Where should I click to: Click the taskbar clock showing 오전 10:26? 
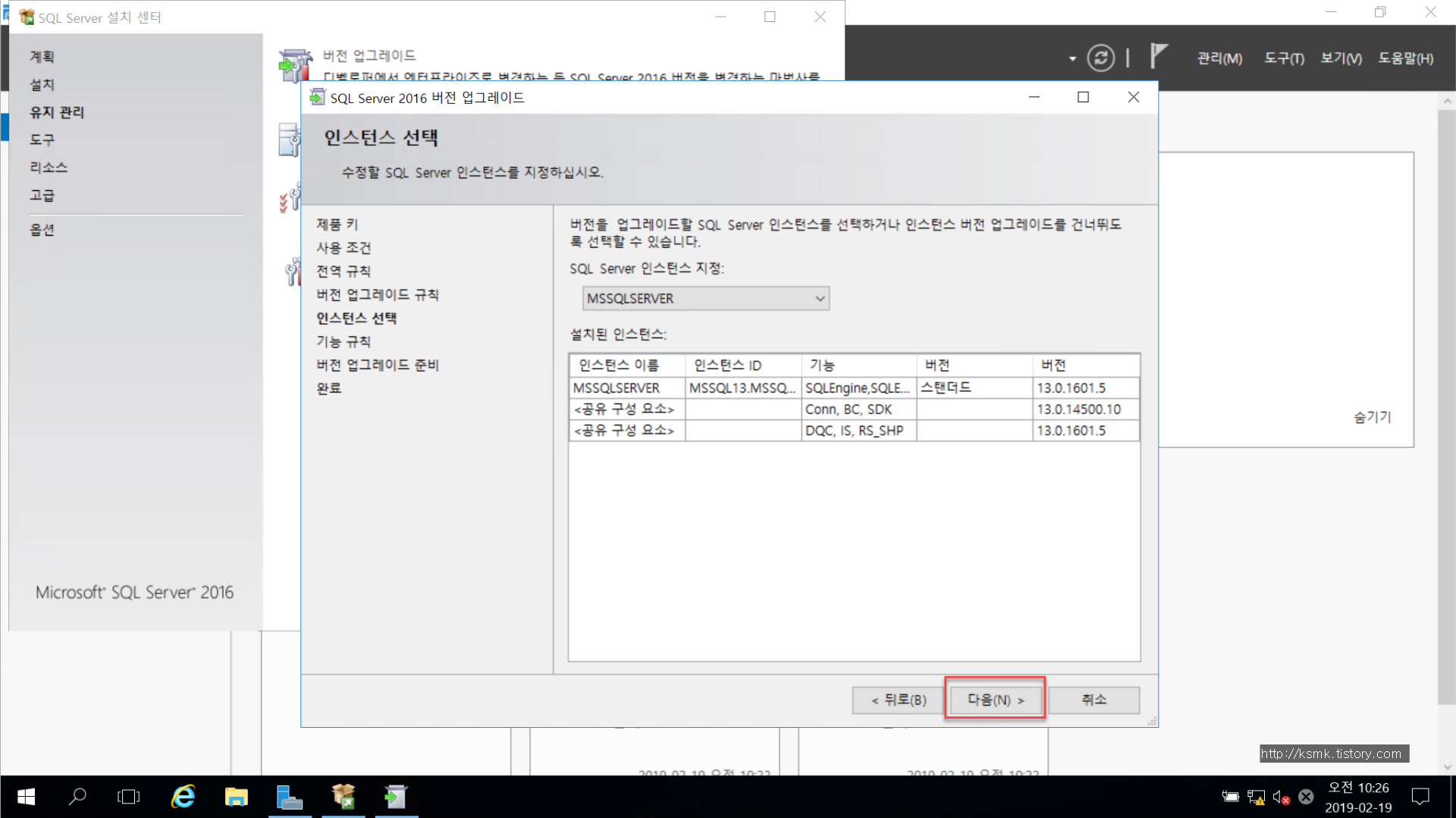[1358, 798]
